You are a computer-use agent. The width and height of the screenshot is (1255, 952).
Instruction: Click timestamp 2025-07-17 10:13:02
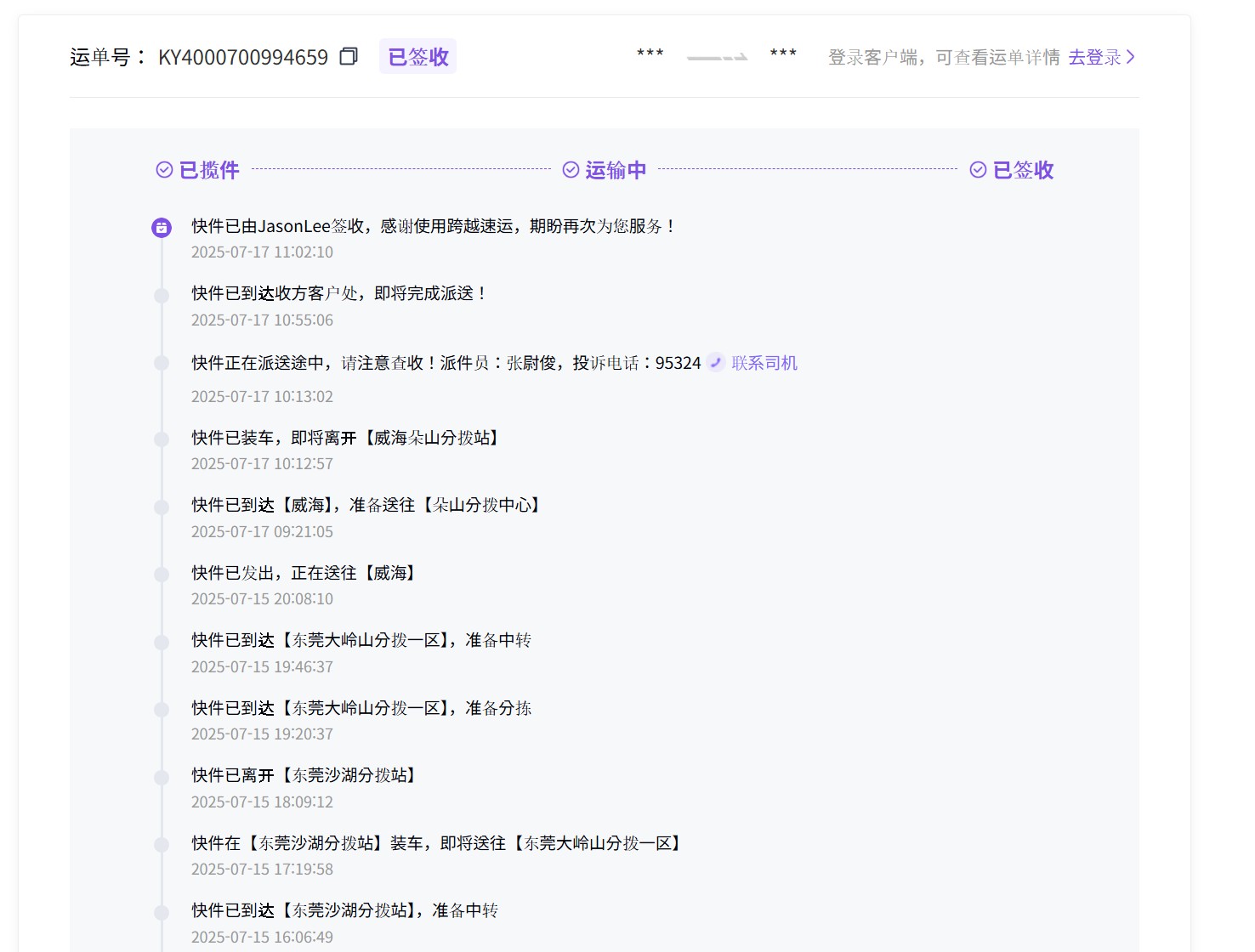tap(262, 397)
